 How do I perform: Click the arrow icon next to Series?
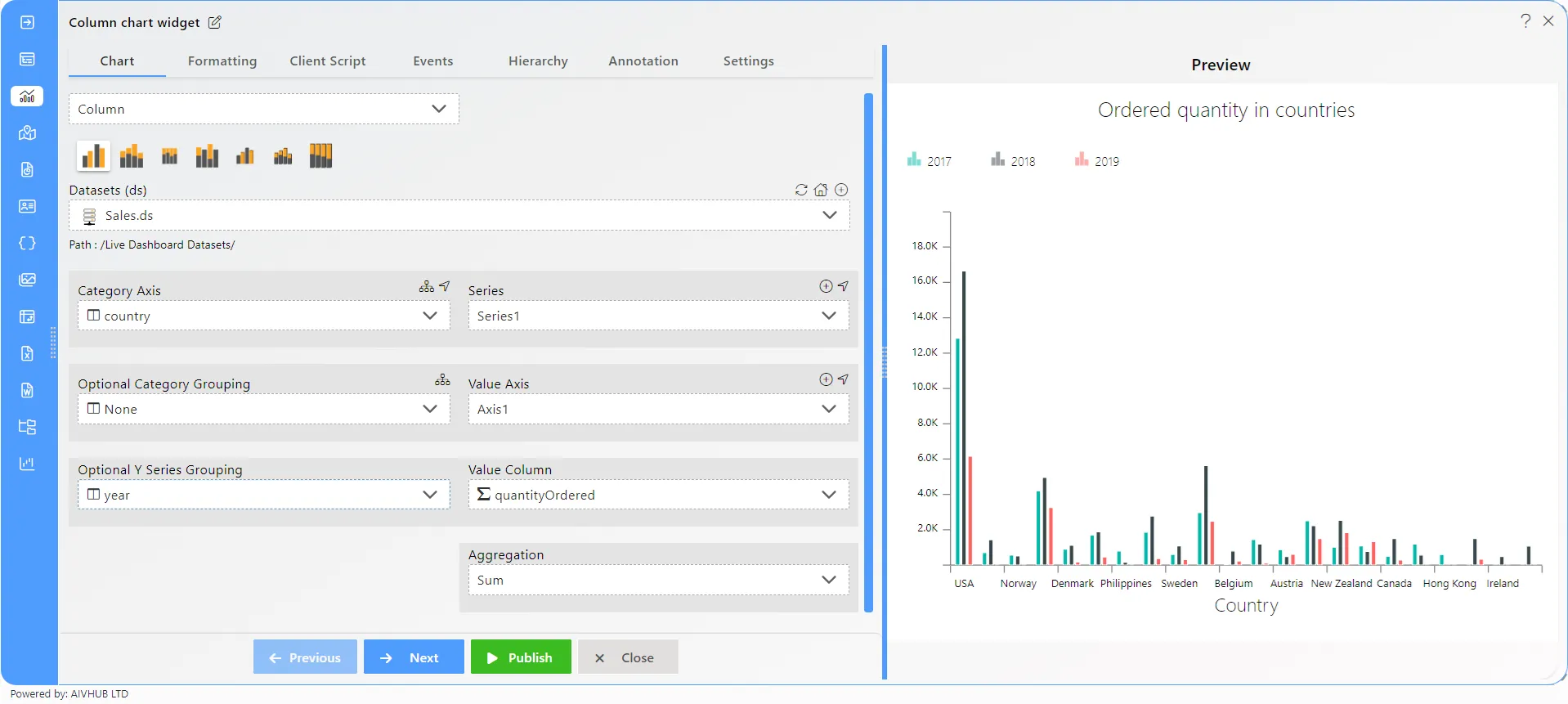pos(843,286)
